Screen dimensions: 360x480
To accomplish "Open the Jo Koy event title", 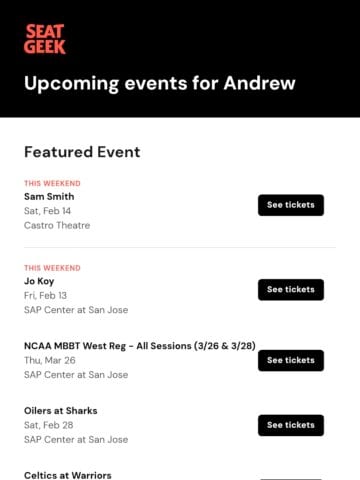I will [x=39, y=281].
